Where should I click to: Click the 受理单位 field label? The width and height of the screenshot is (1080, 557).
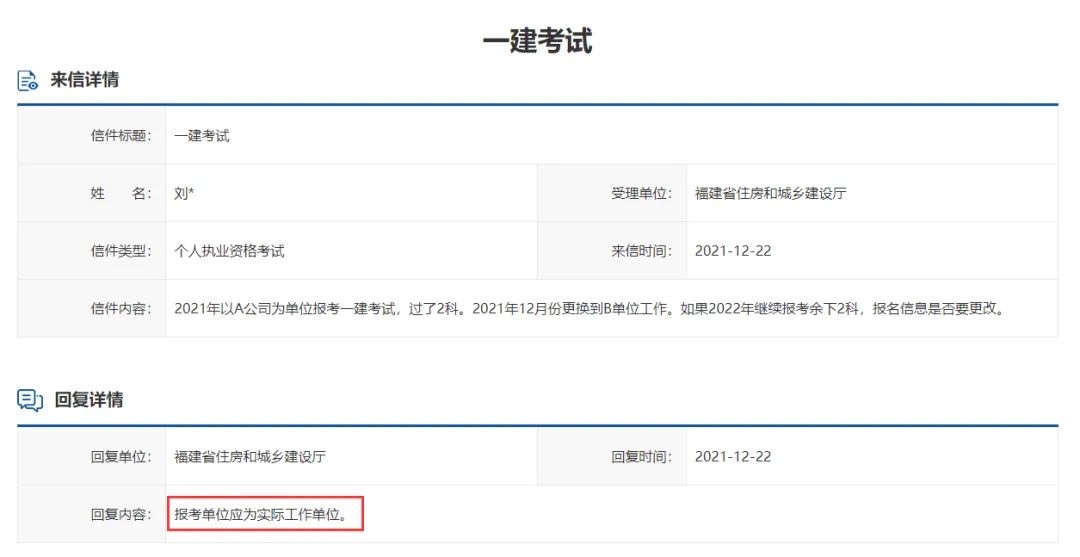[x=641, y=194]
